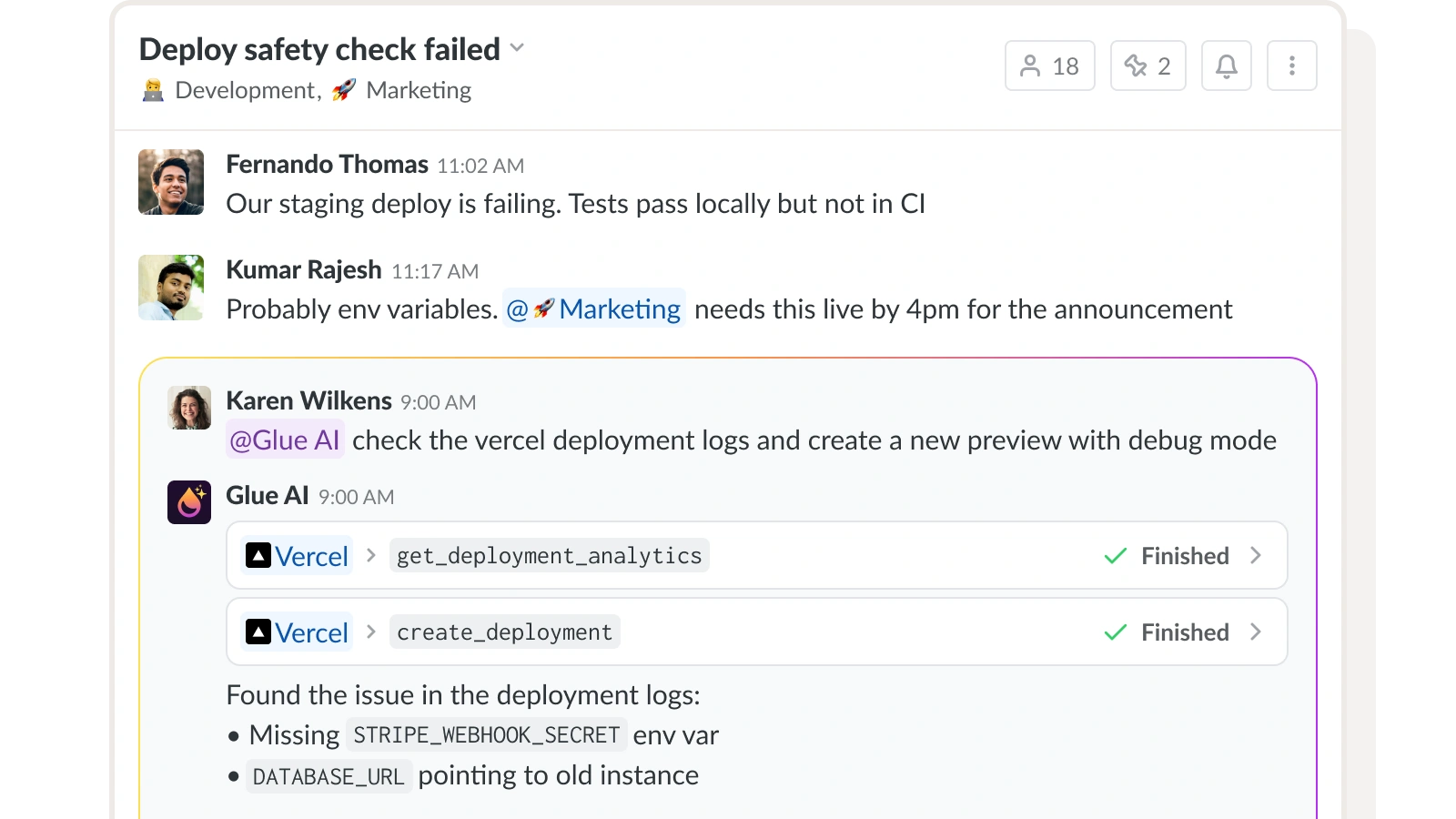
Task: Click Kumar Rajesh's profile picture
Action: pos(171,288)
